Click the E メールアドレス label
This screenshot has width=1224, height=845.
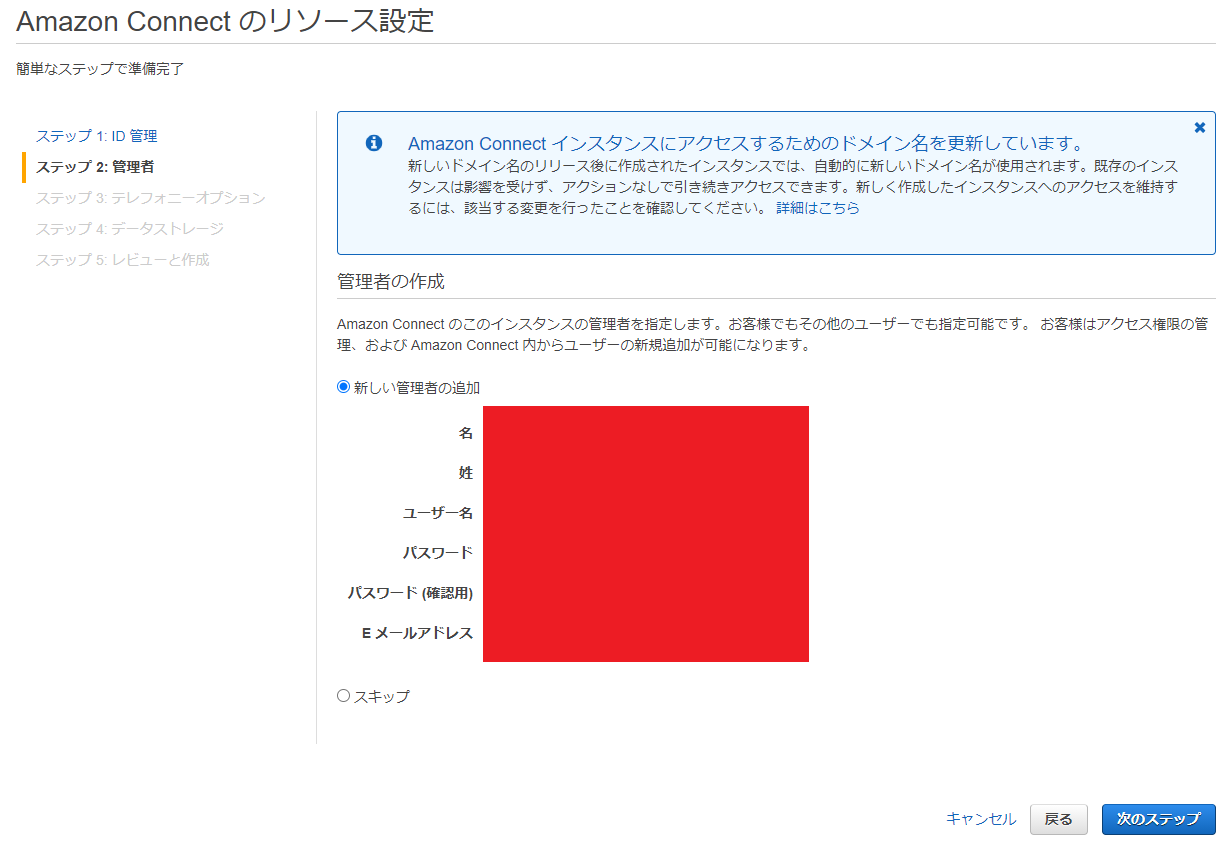pos(417,633)
